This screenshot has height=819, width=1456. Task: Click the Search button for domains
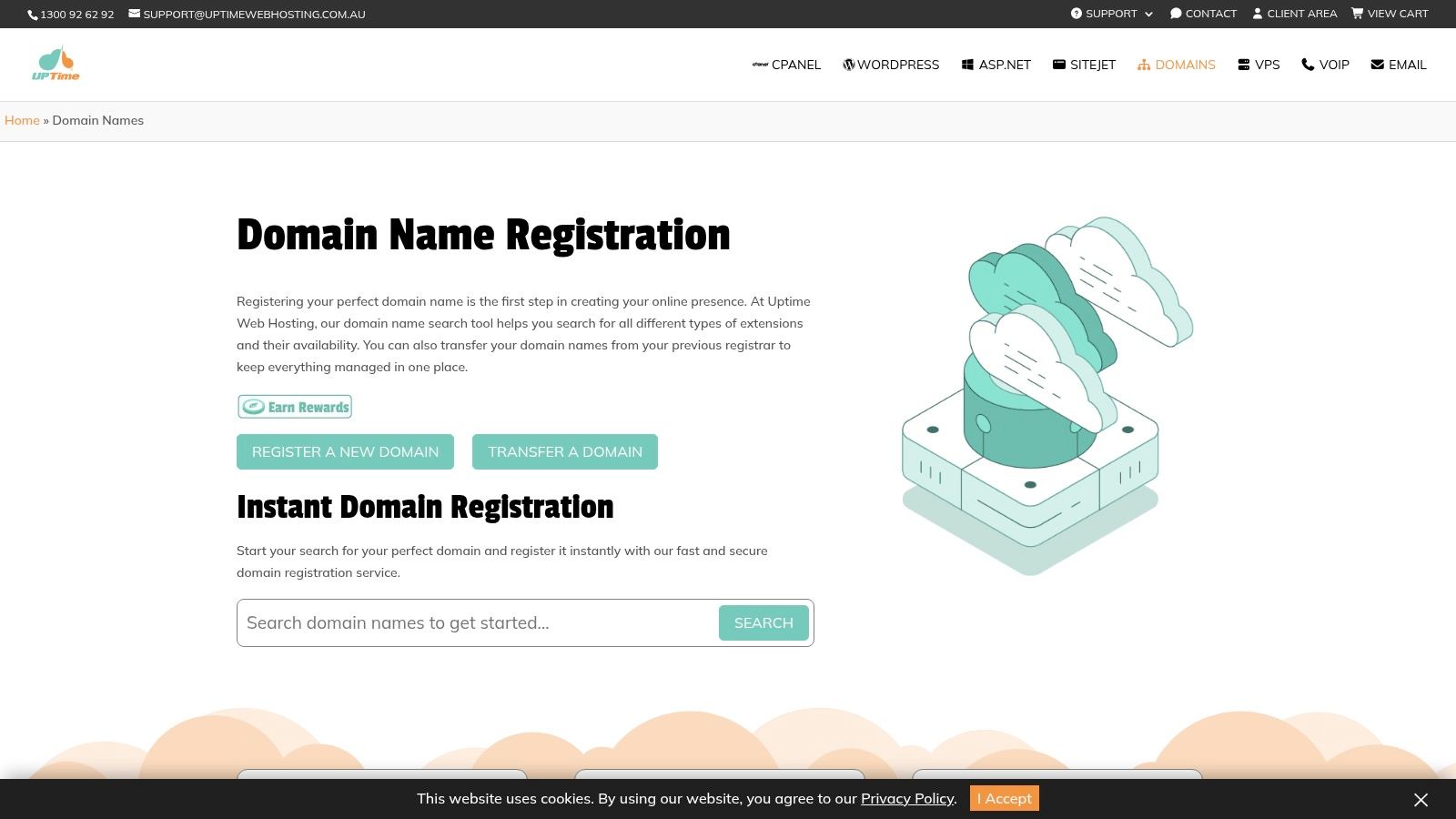(763, 622)
